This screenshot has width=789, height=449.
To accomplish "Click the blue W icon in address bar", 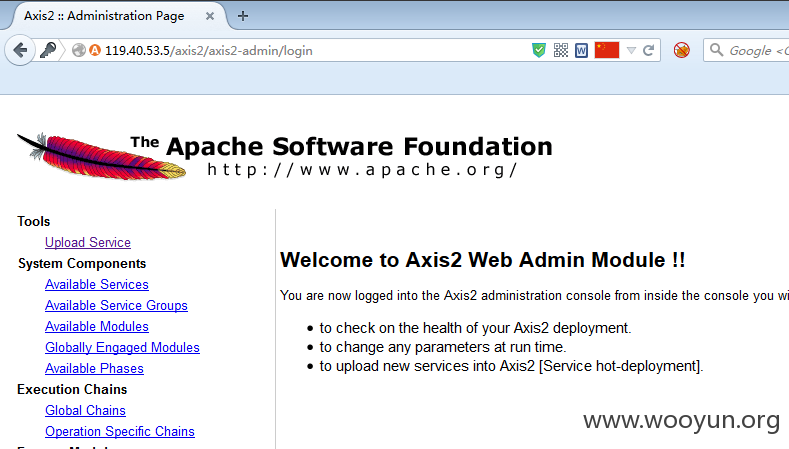I will (582, 50).
